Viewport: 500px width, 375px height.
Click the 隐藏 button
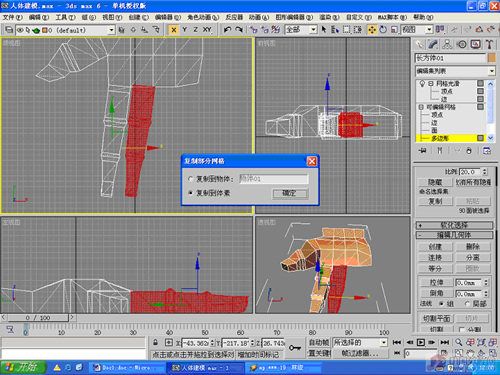(435, 182)
